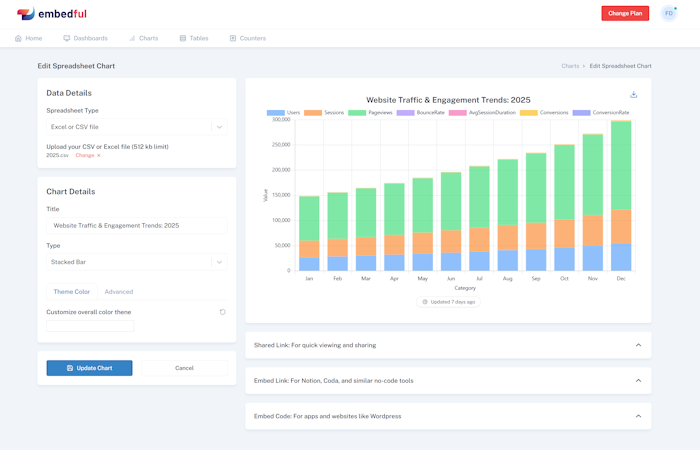
Task: Click the 2025.csv file name
Action: (x=58, y=155)
